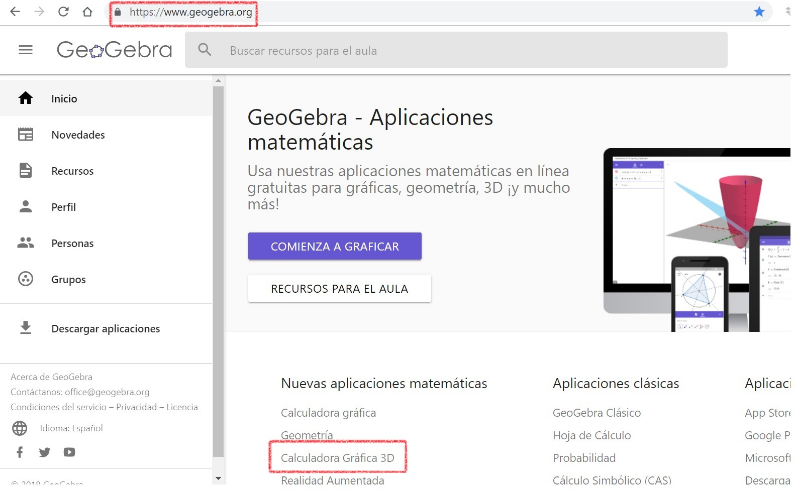Click the devices preview image
Screen dimensions: 800x492
(x=697, y=240)
